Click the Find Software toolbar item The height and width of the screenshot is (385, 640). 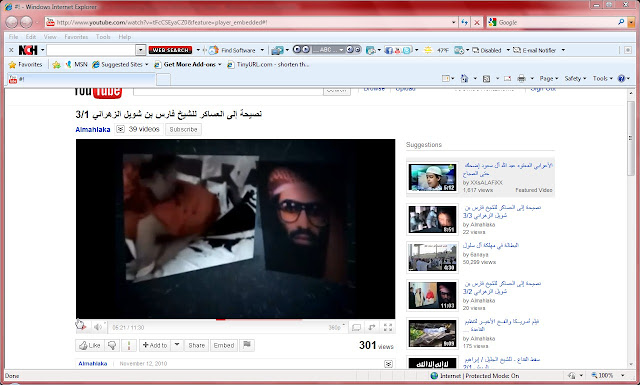(233, 50)
